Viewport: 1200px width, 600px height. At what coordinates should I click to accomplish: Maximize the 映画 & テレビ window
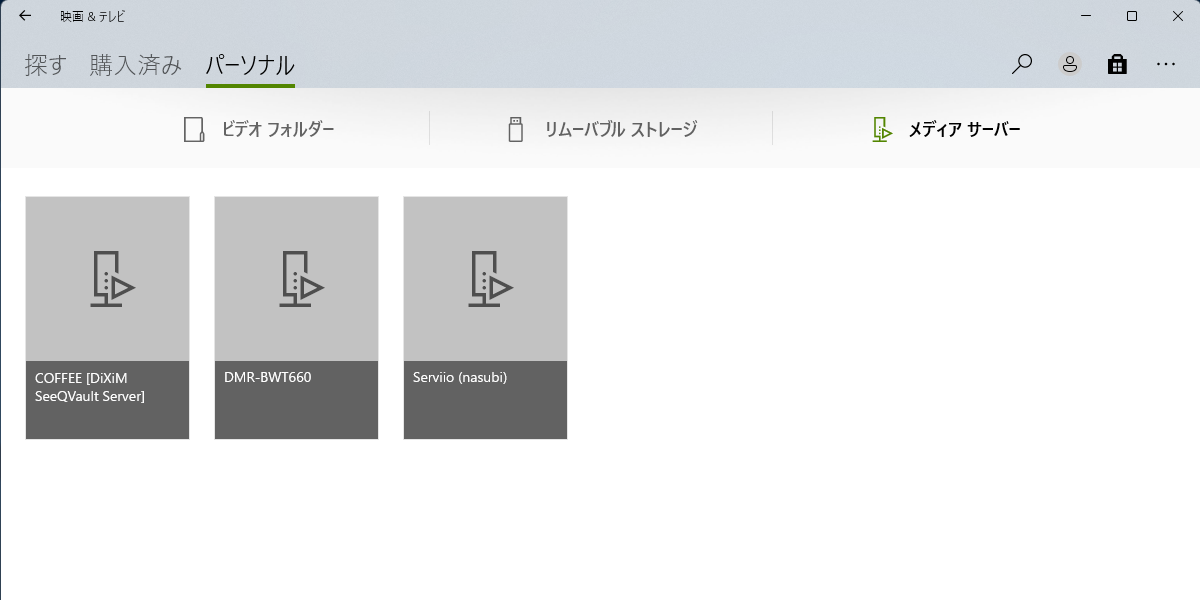1132,16
